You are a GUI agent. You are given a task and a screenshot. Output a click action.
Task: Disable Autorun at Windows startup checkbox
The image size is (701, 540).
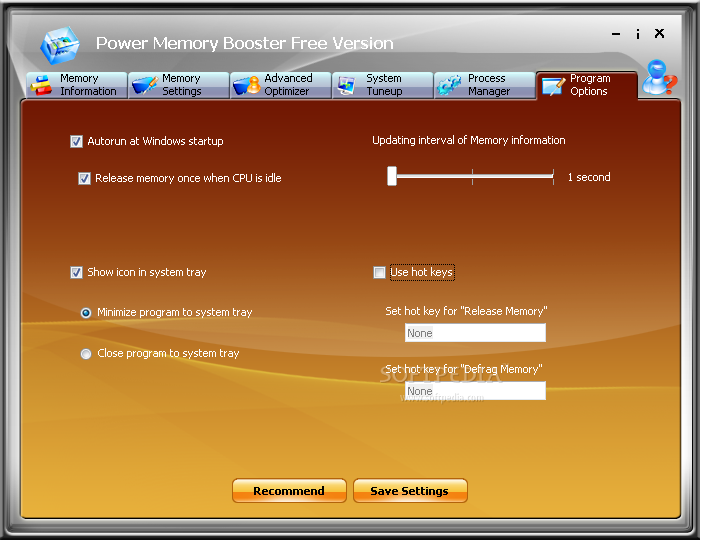click(76, 142)
